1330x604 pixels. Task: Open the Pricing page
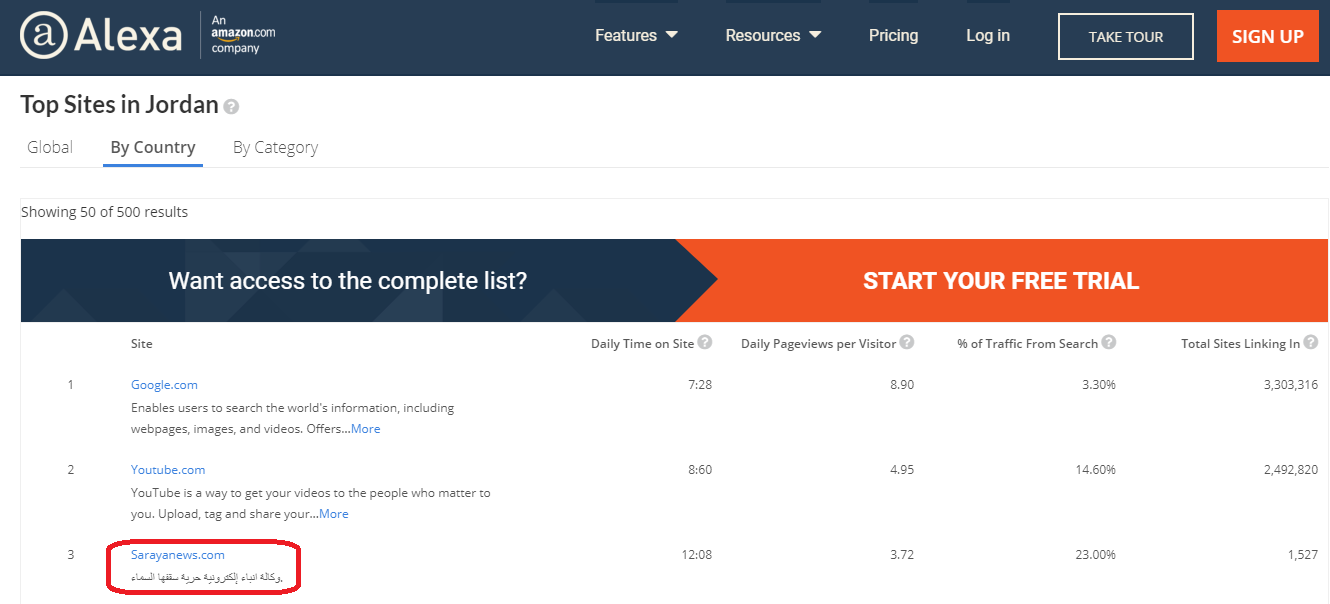[893, 36]
